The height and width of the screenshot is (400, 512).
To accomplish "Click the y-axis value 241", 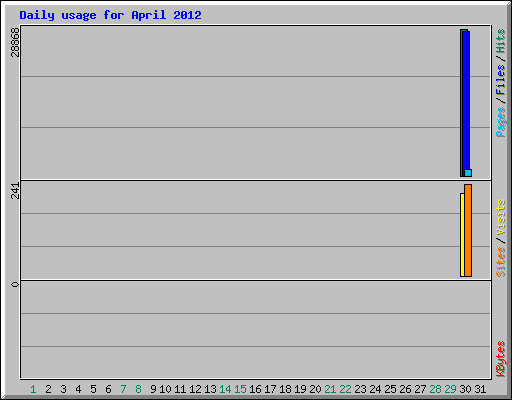I will (x=15, y=191).
